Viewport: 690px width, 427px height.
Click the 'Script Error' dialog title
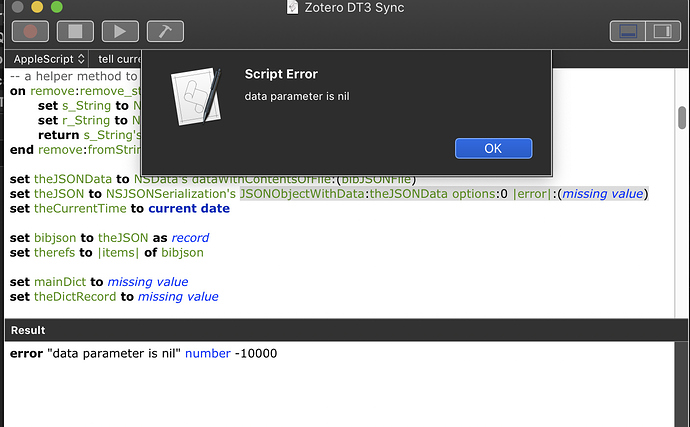[x=281, y=74]
